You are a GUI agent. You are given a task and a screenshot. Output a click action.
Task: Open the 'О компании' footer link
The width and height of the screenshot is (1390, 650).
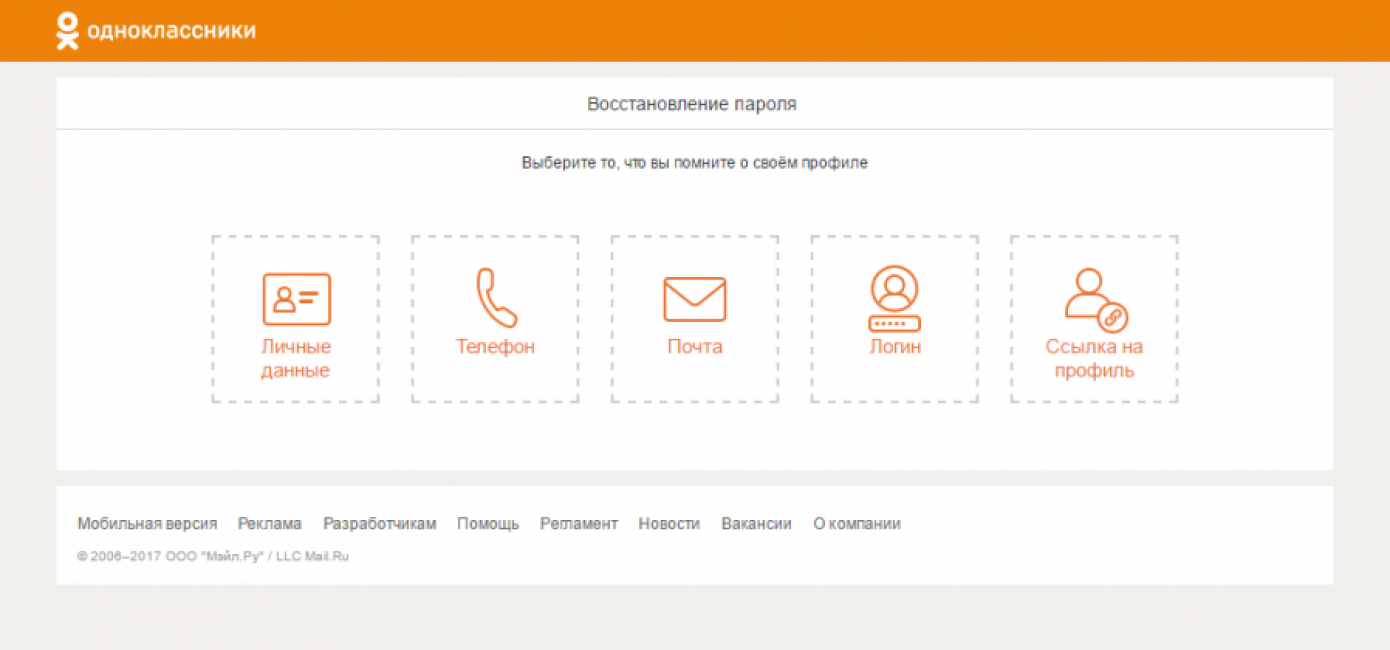857,524
